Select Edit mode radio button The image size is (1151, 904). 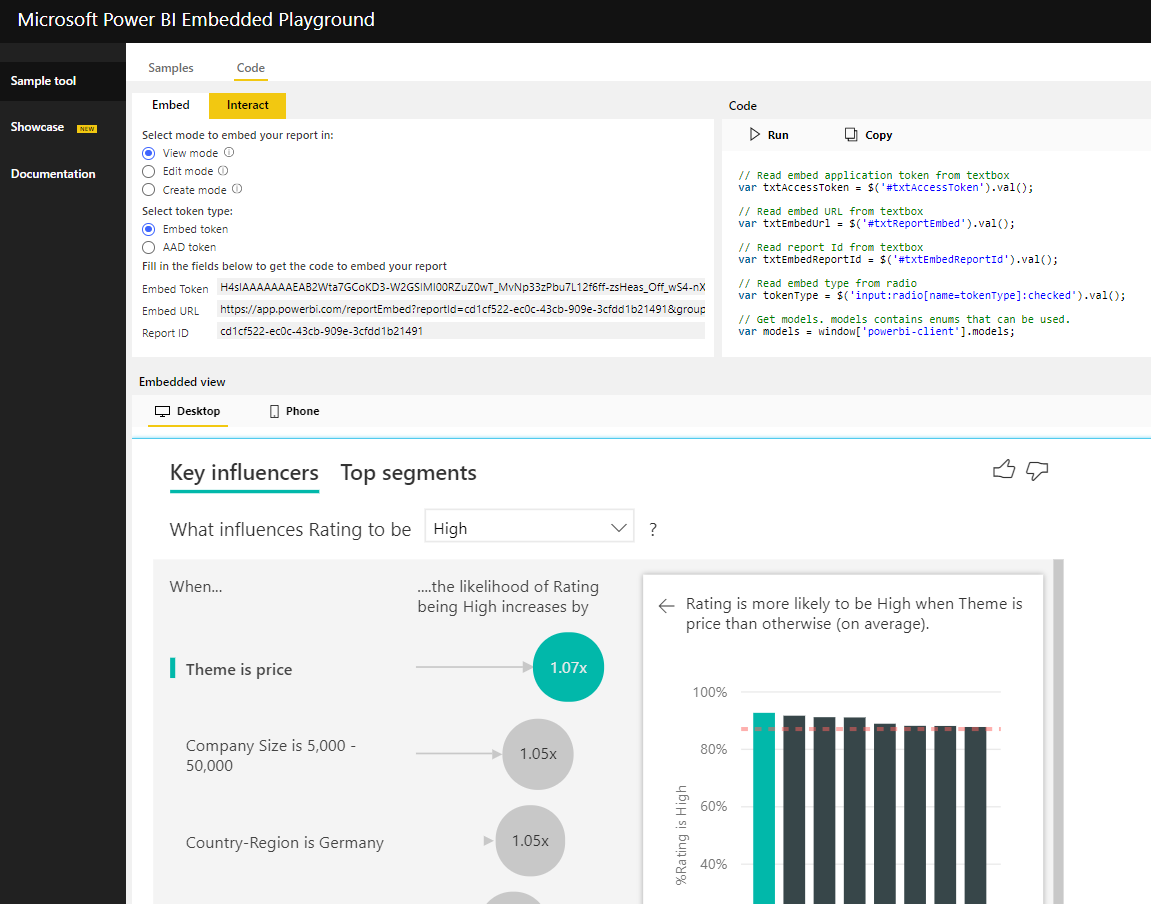(x=148, y=171)
